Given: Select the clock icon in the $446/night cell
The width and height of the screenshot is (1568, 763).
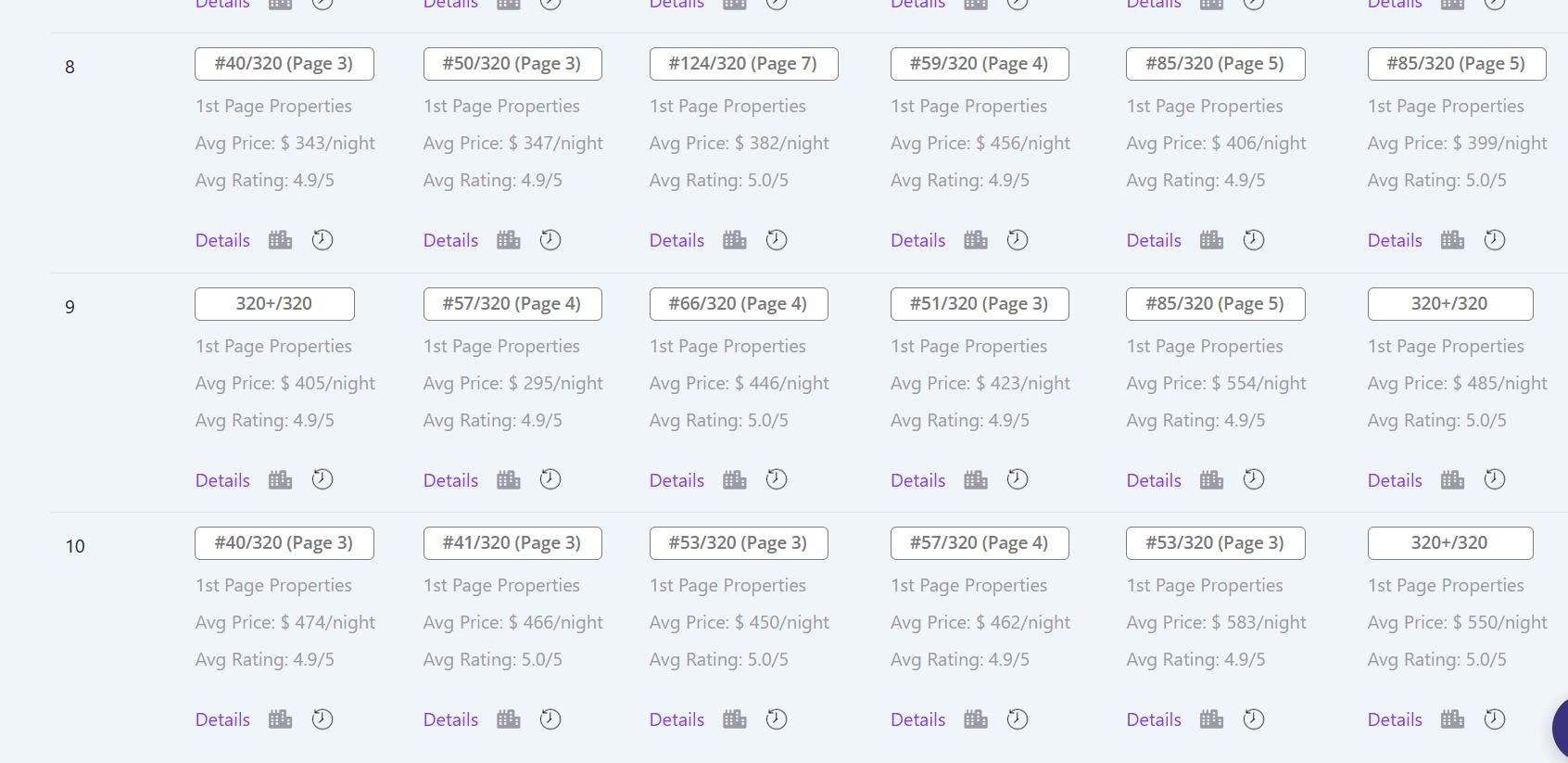Looking at the screenshot, I should tap(777, 479).
